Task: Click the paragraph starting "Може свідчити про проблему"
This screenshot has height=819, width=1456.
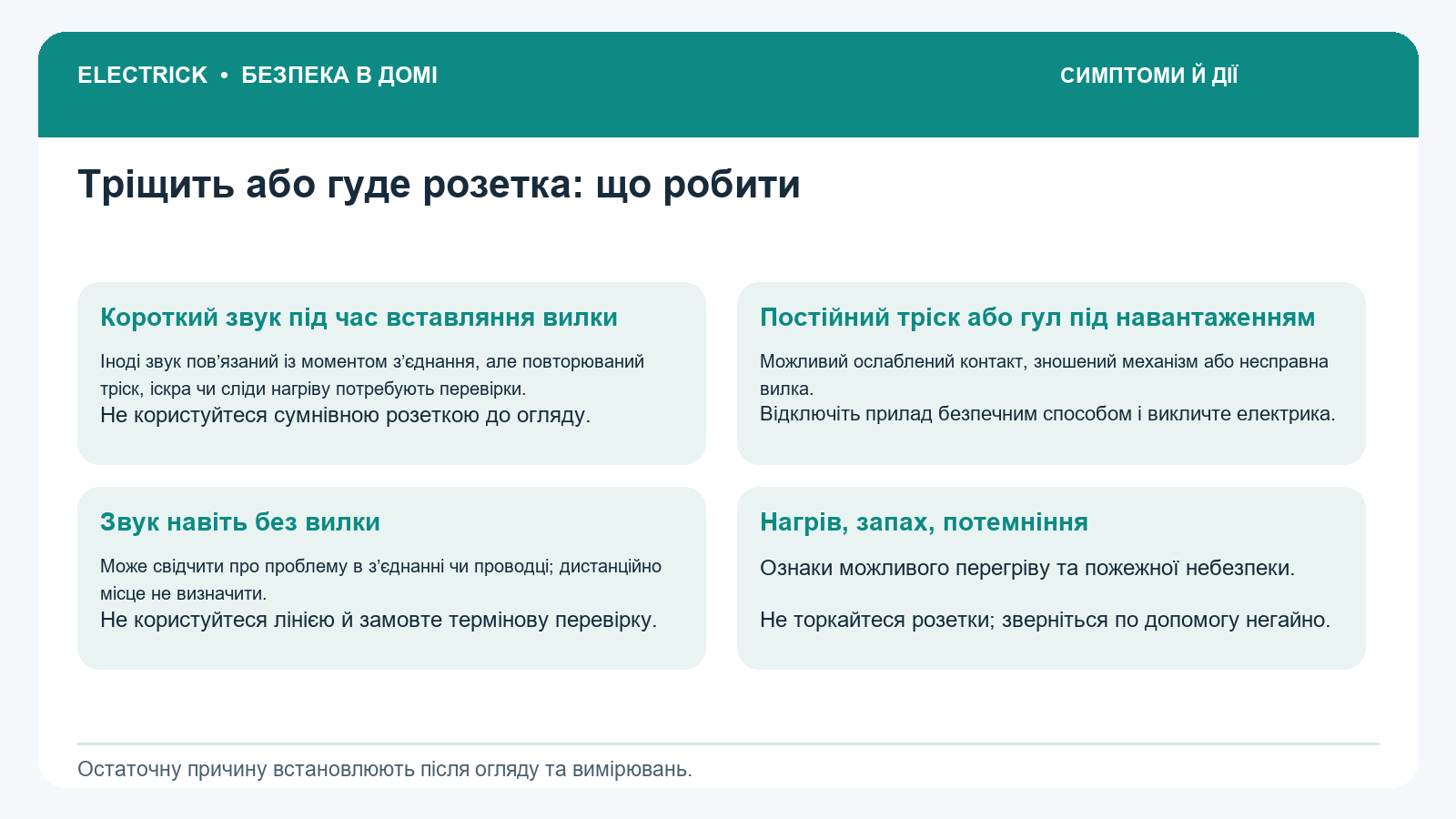Action: 380,580
